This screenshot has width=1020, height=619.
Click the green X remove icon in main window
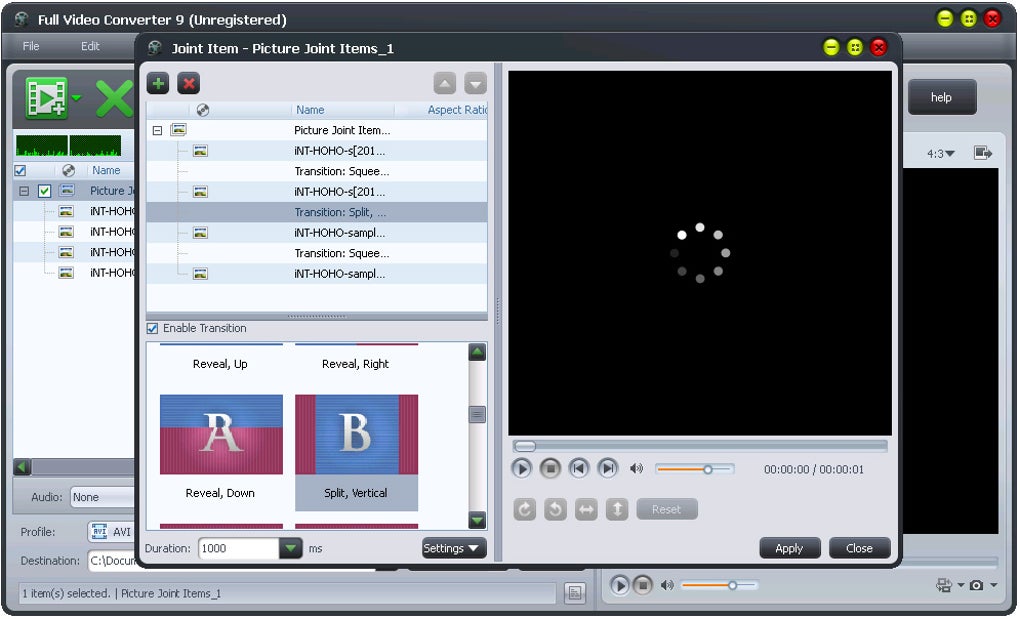tap(115, 99)
